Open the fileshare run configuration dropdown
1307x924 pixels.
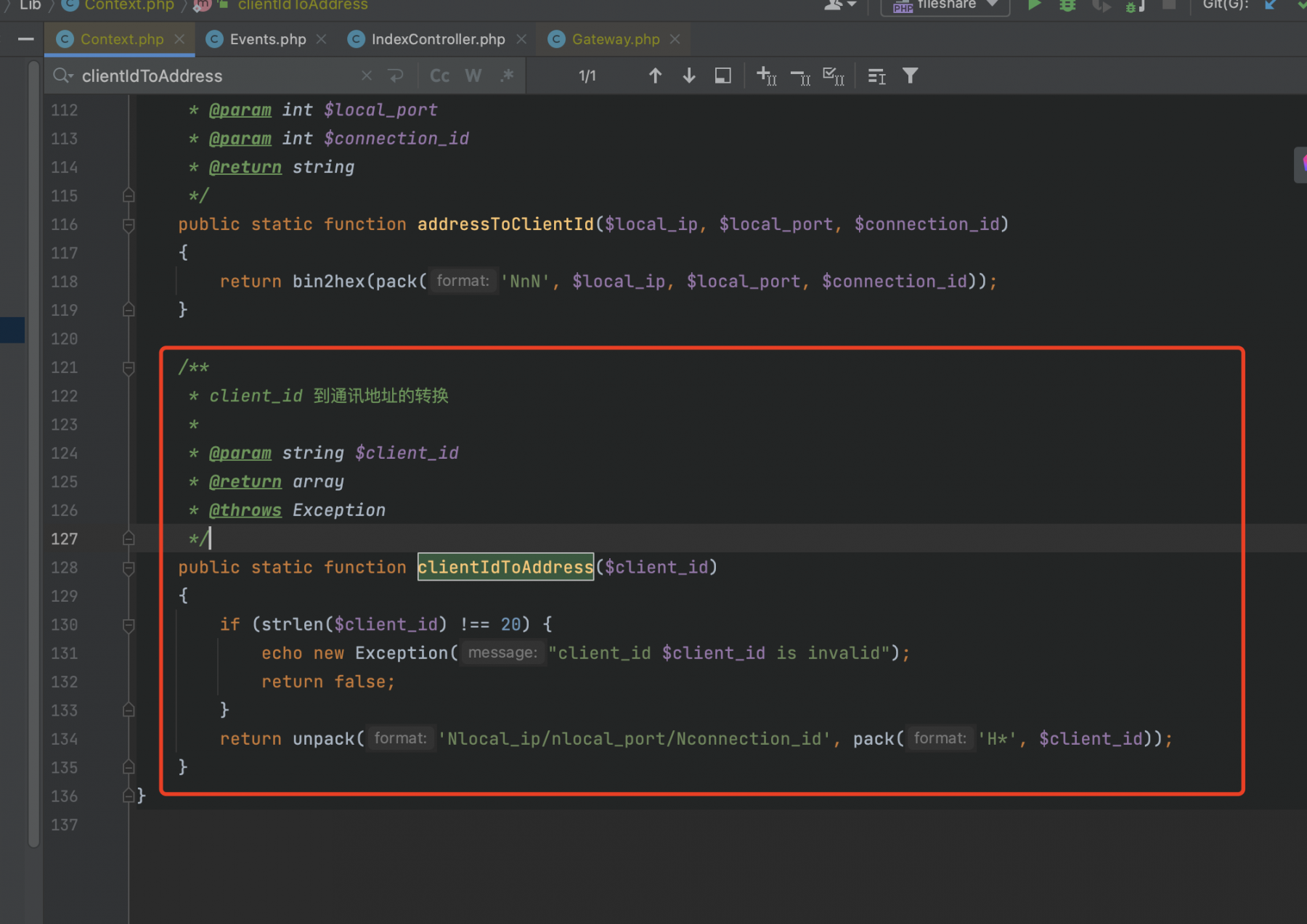tap(945, 7)
